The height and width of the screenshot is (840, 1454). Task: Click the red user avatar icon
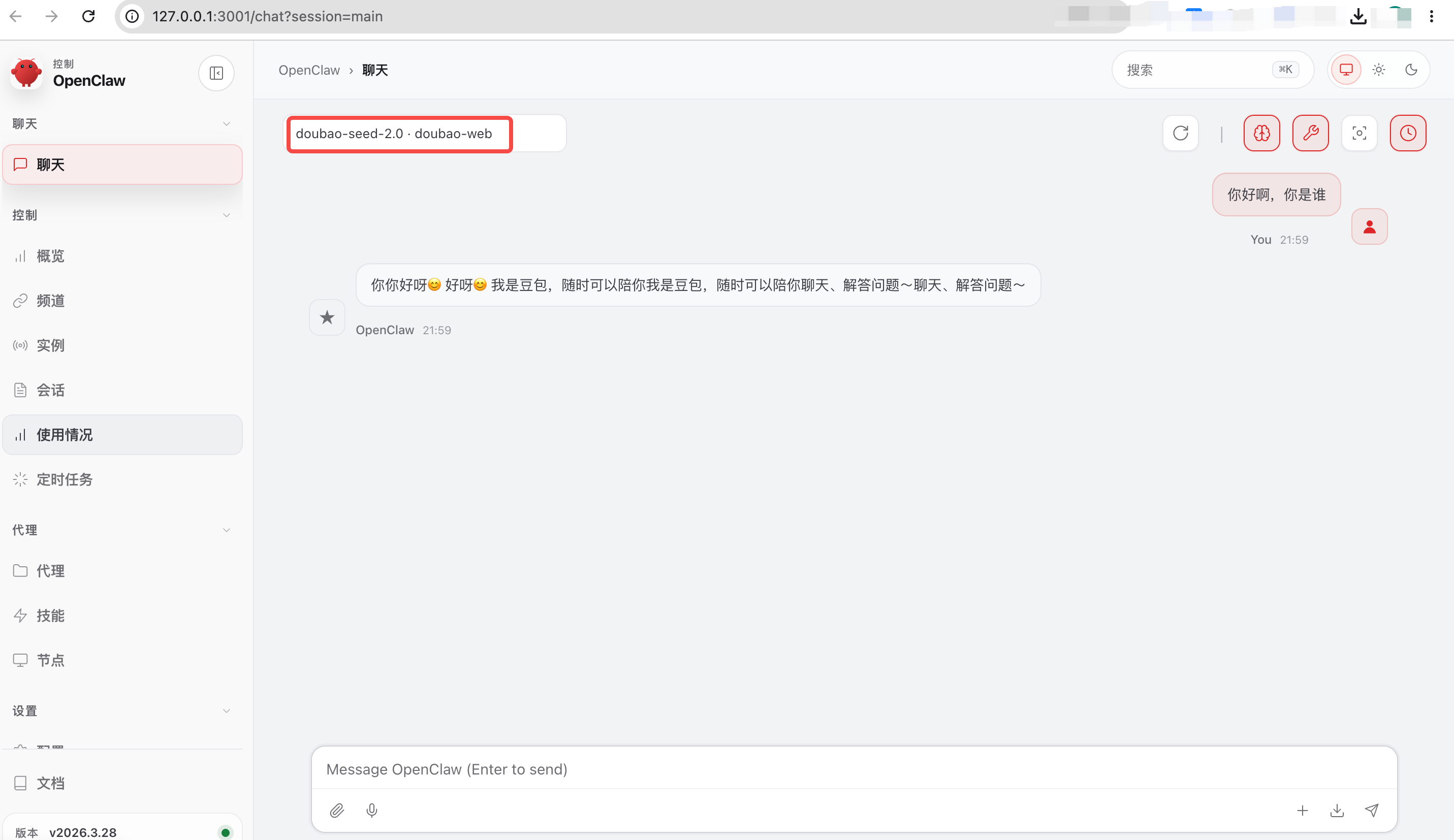click(1369, 227)
